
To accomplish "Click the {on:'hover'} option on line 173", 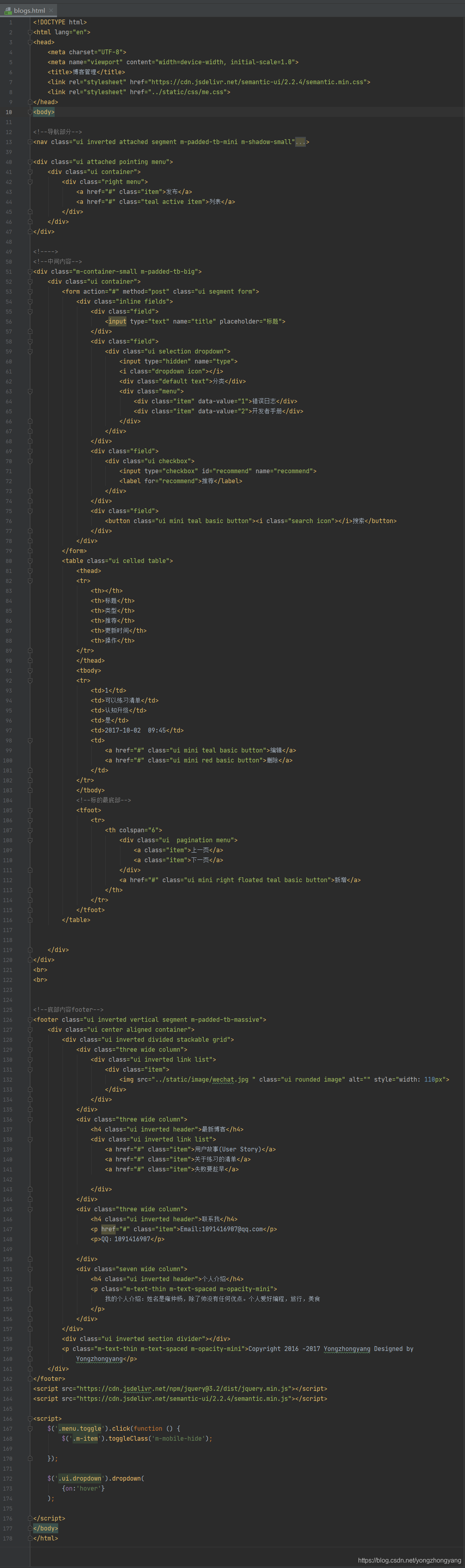I will 83,1488.
